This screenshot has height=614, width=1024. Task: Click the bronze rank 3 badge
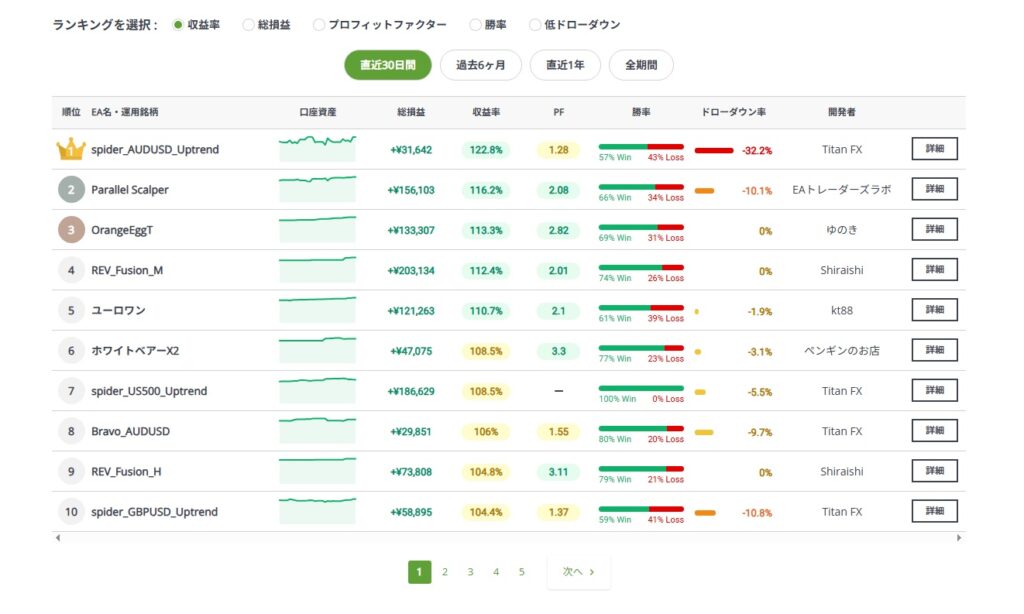(70, 229)
